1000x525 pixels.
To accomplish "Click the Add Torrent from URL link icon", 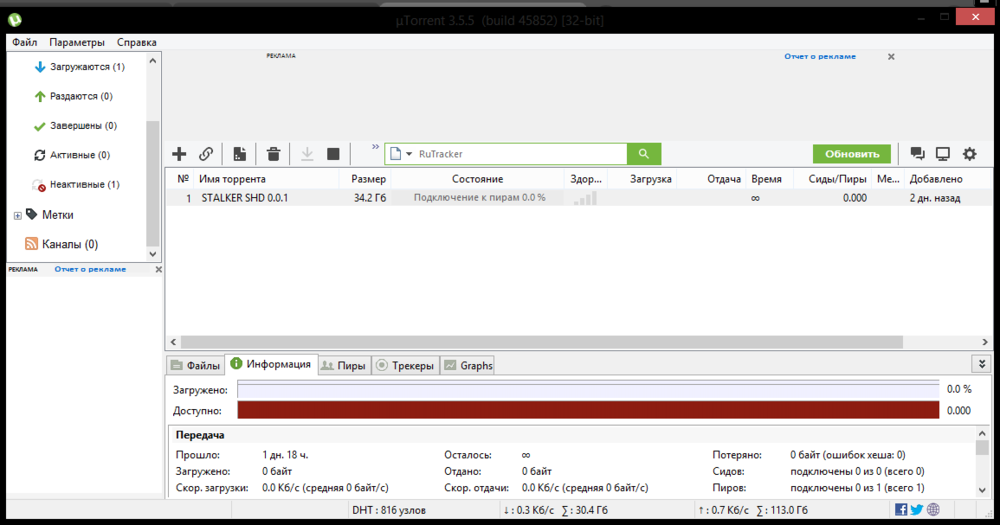I will click(206, 154).
